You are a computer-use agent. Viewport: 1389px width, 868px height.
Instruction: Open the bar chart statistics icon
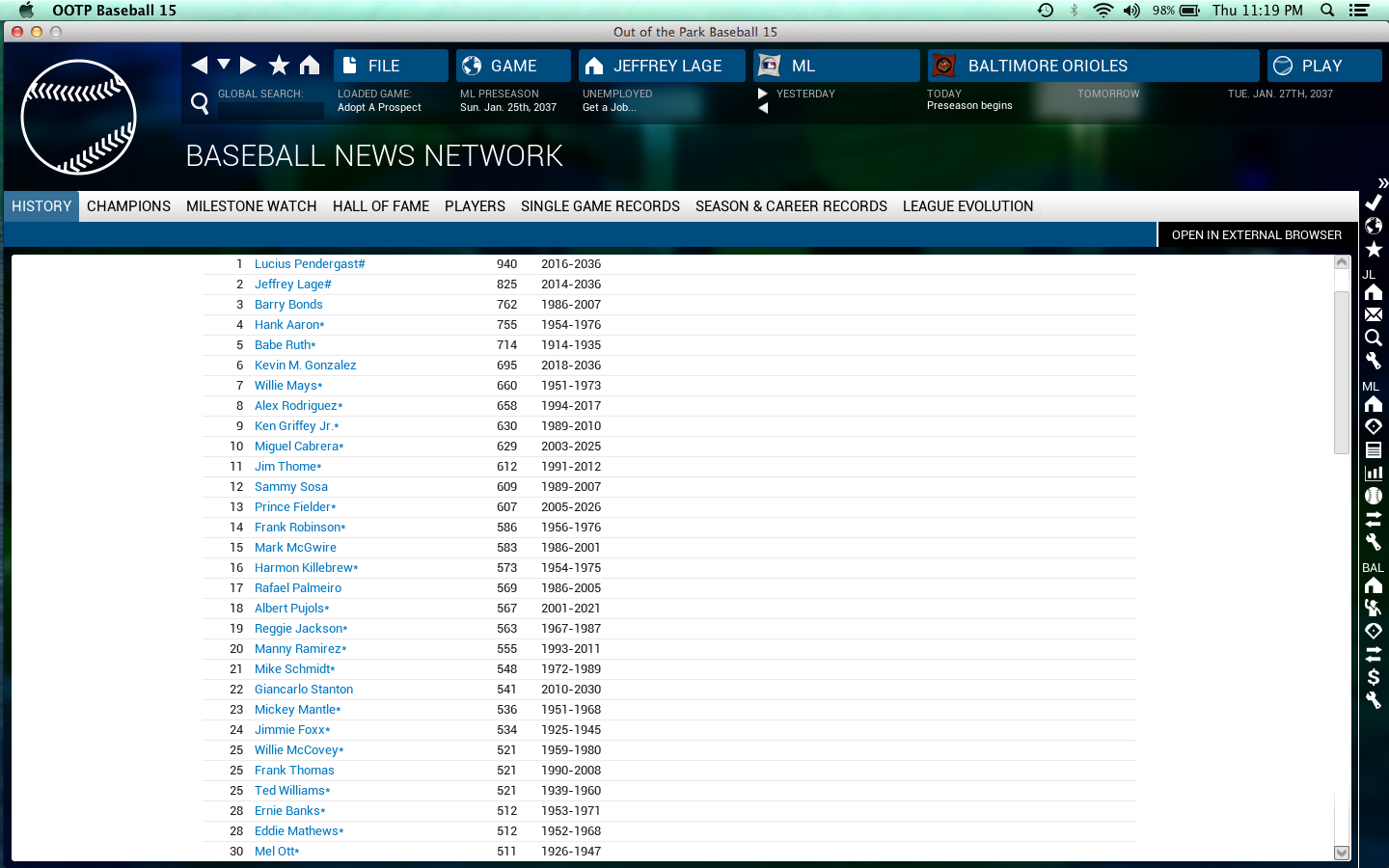point(1374,473)
